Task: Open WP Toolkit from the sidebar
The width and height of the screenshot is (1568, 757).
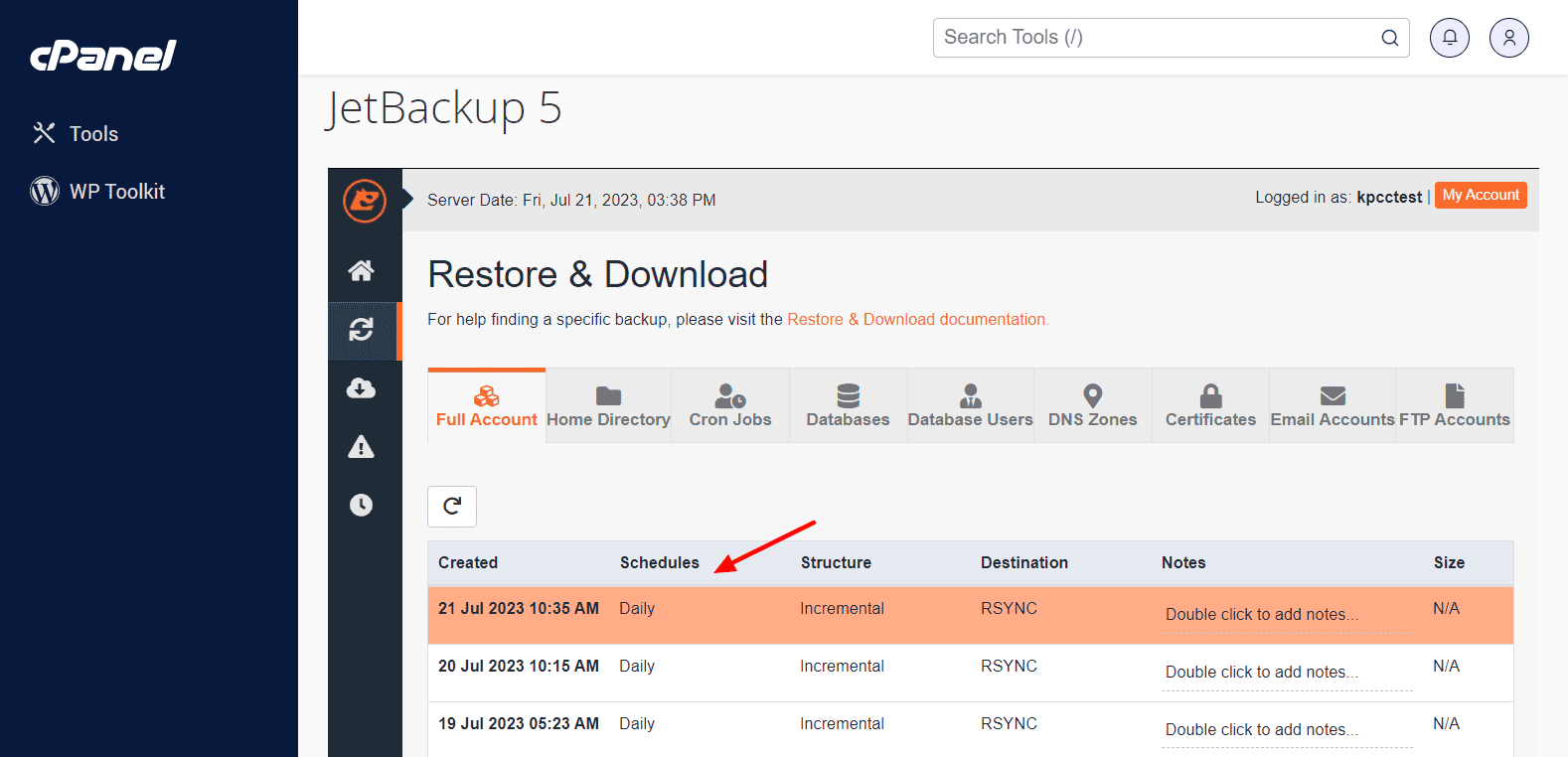Action: point(116,192)
